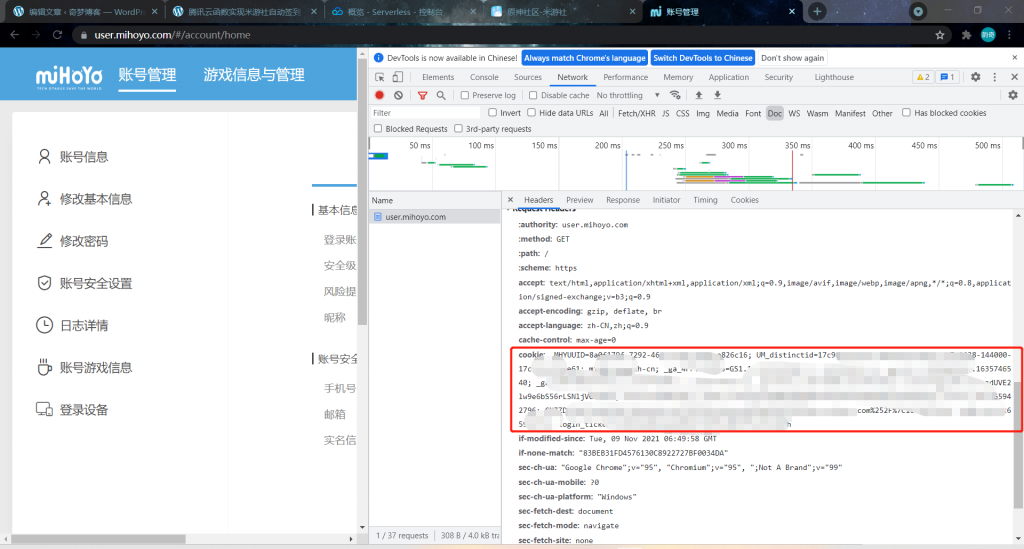Select Fetch/XHR request type filter
The image size is (1024, 549).
tap(637, 113)
